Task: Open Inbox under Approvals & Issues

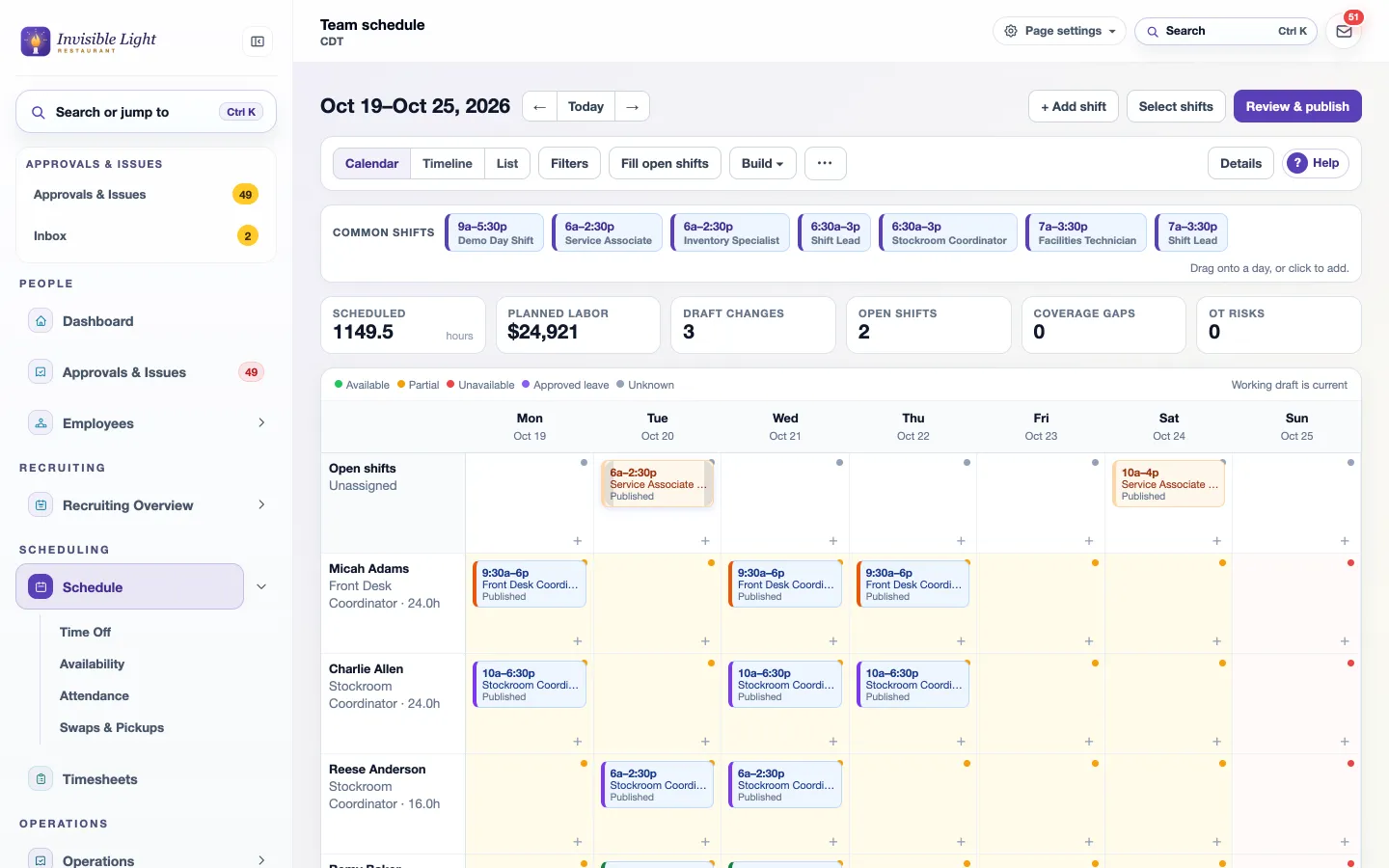Action: coord(146,235)
